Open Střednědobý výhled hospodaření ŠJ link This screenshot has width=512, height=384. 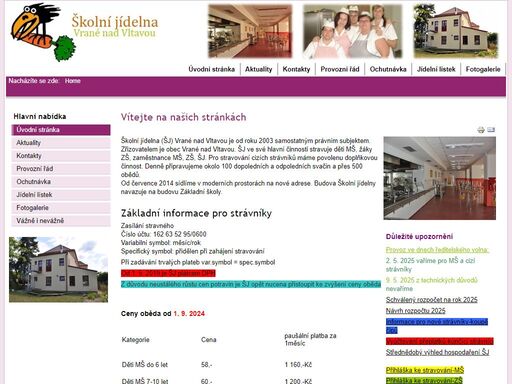438,352
